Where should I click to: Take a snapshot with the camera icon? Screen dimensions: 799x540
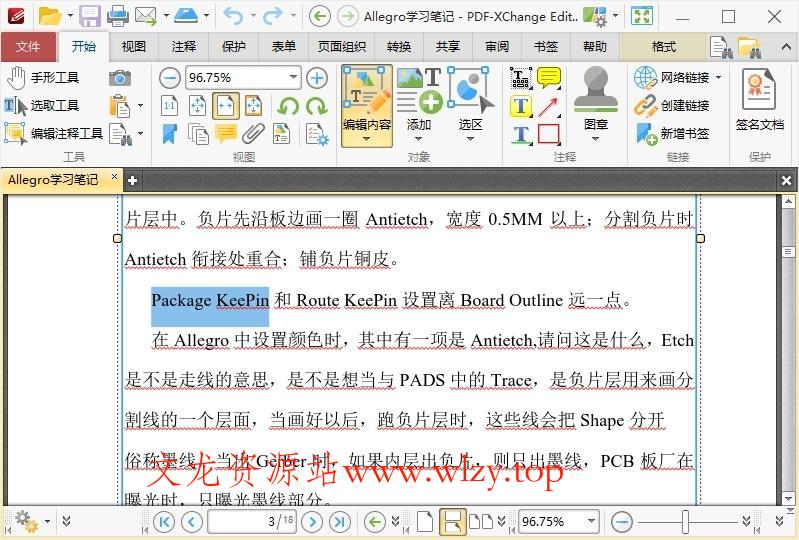[120, 78]
